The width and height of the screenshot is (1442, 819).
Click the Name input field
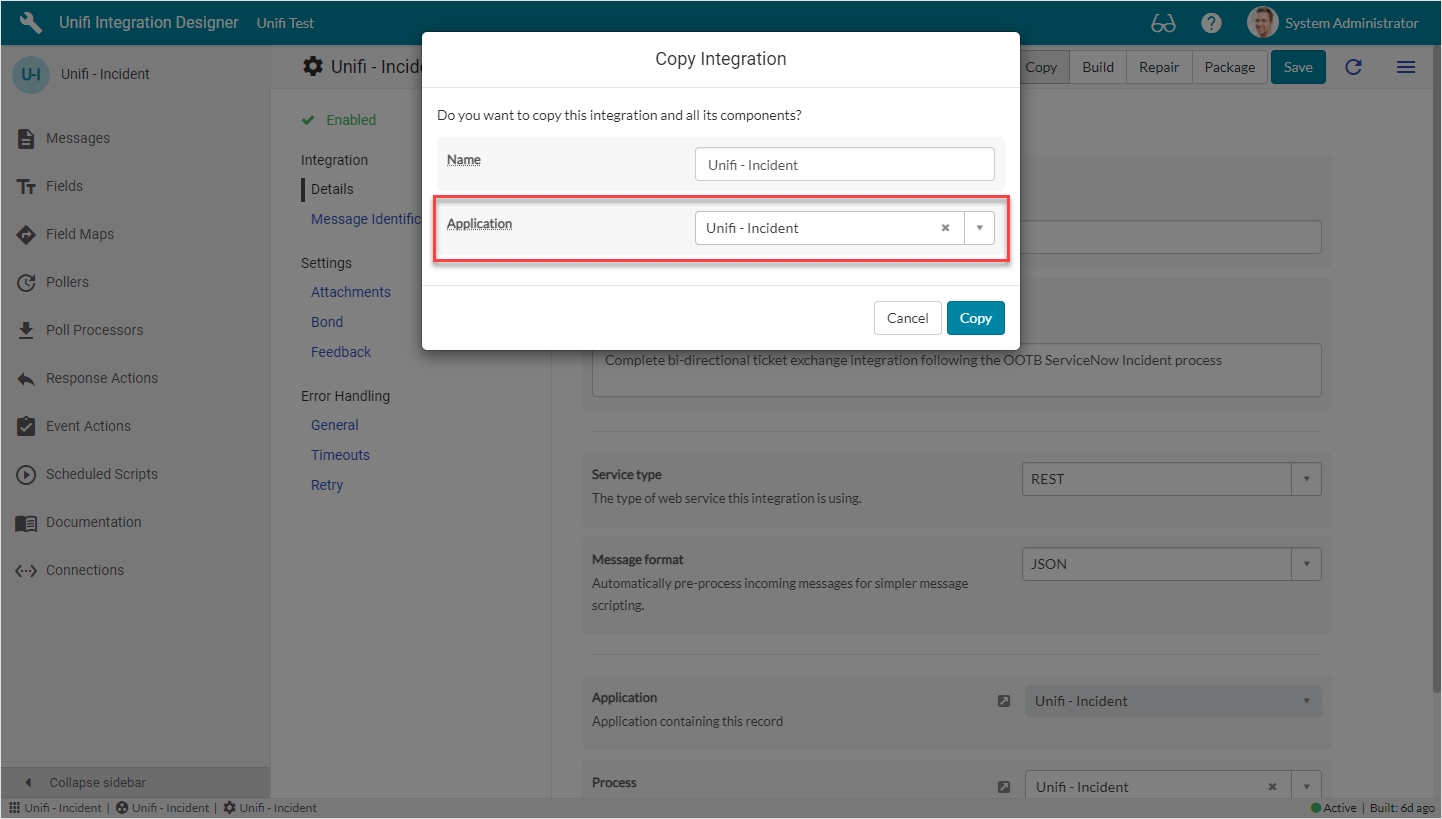pyautogui.click(x=844, y=165)
